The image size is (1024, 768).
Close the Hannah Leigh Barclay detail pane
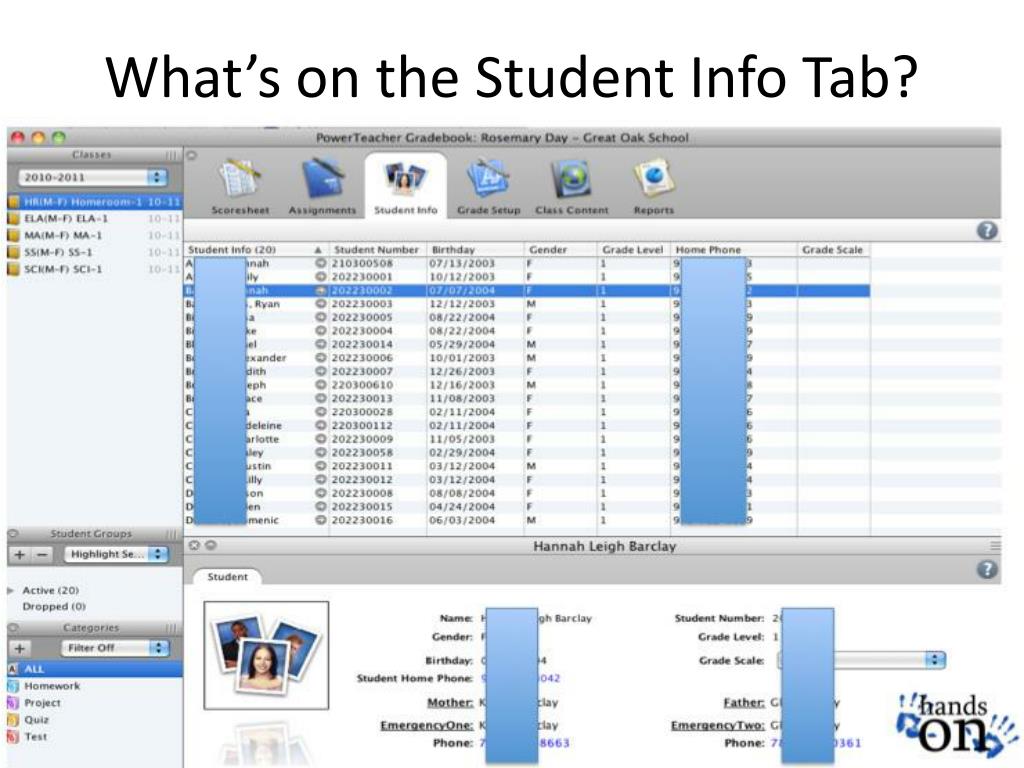click(x=194, y=545)
